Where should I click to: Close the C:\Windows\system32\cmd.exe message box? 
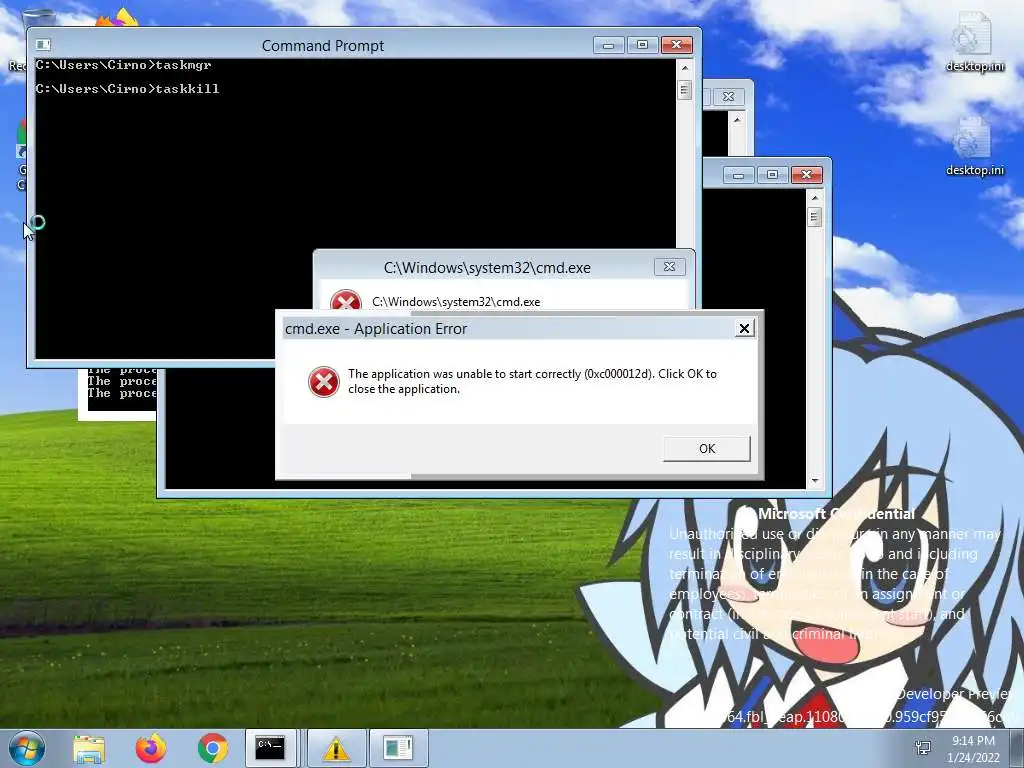click(669, 266)
